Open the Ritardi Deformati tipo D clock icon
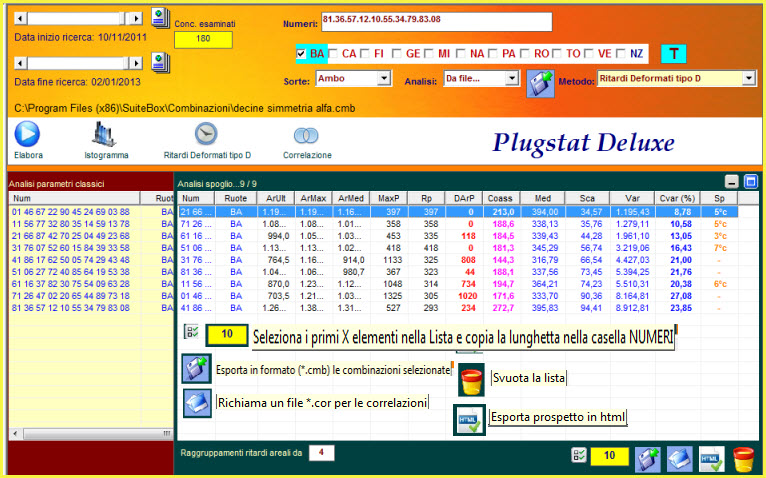The image size is (766, 478). coord(206,134)
